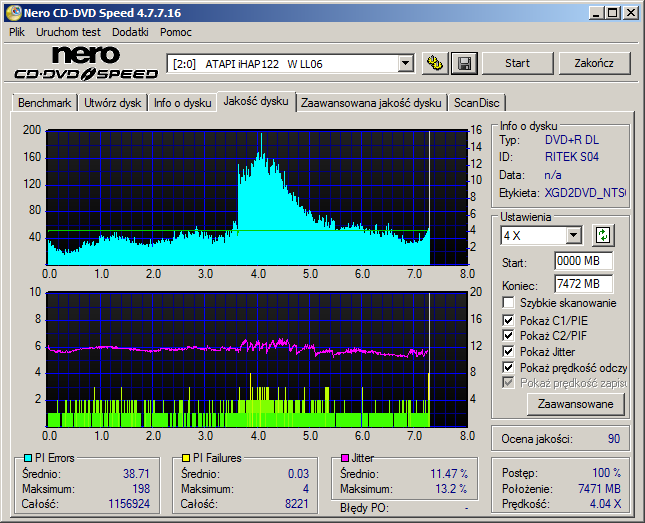Click the Koniec 7472 MB field
The image size is (645, 523).
click(583, 284)
